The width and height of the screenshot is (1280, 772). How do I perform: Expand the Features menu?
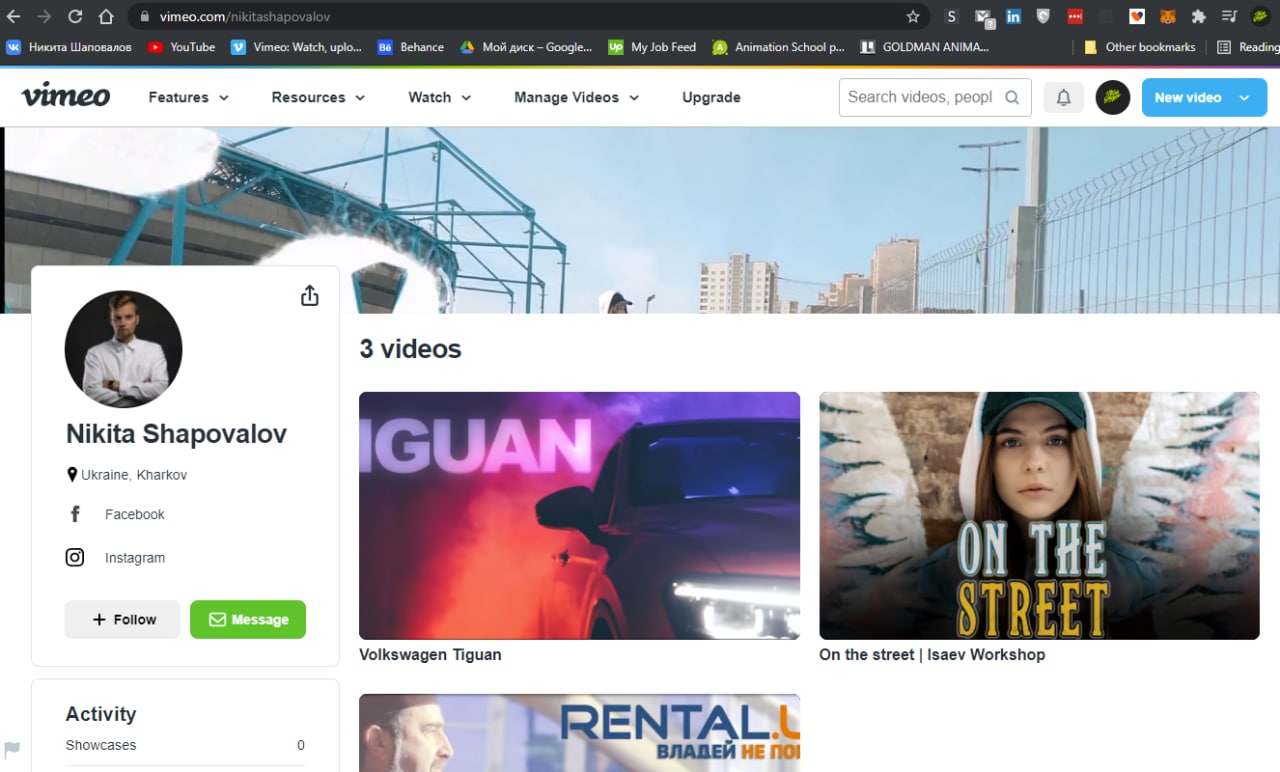click(x=189, y=97)
